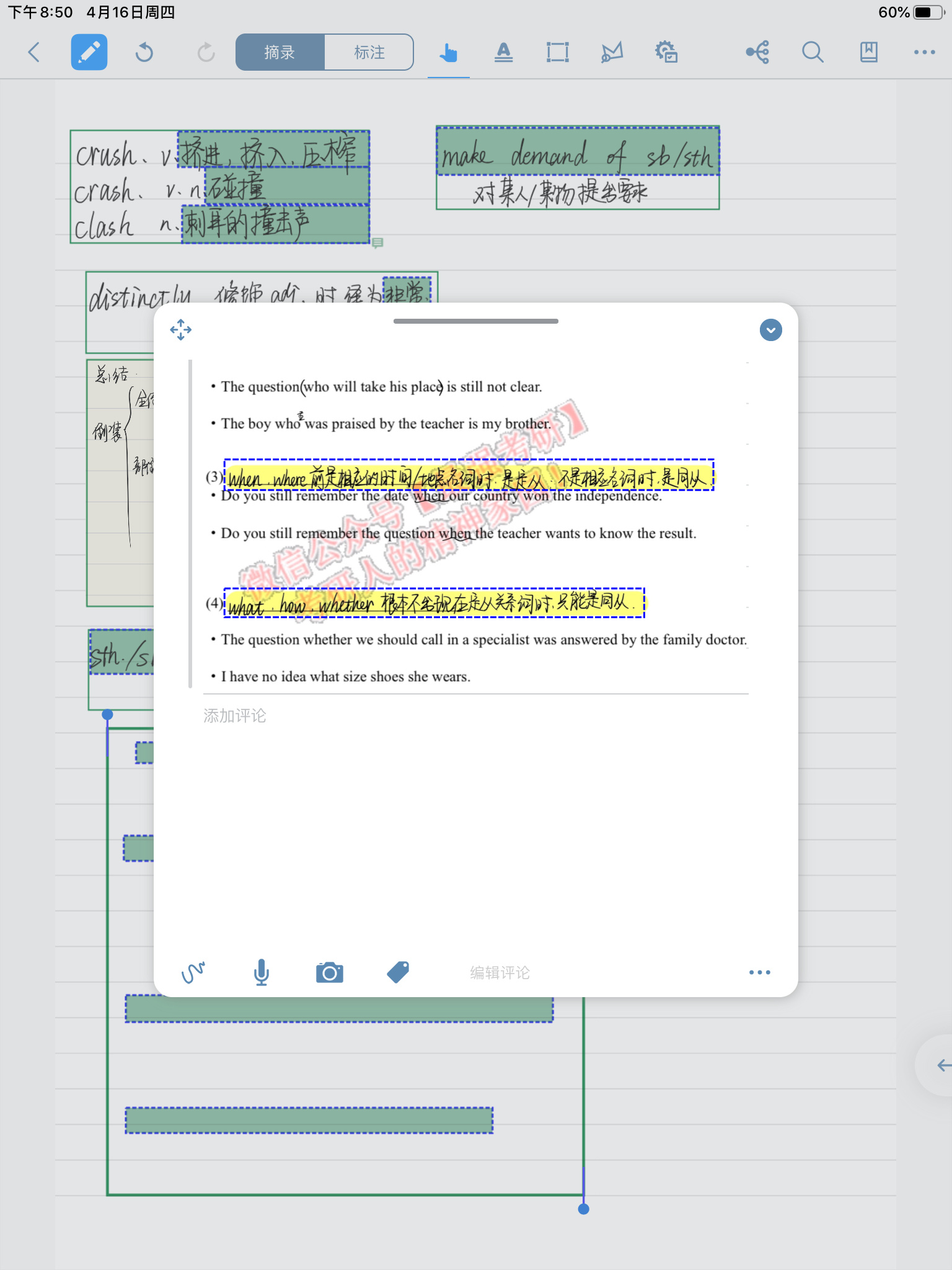Open the bookmark panel
The width and height of the screenshot is (952, 1270).
point(868,53)
